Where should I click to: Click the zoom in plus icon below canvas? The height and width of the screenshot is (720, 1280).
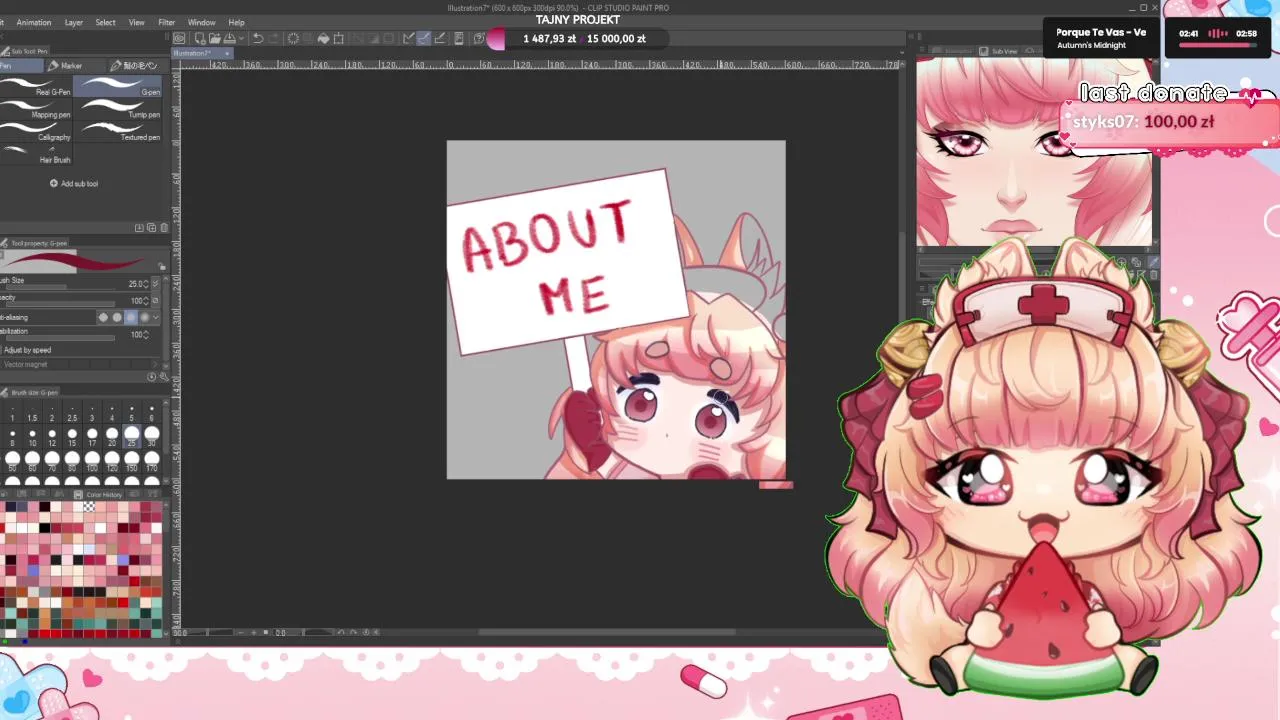click(254, 632)
